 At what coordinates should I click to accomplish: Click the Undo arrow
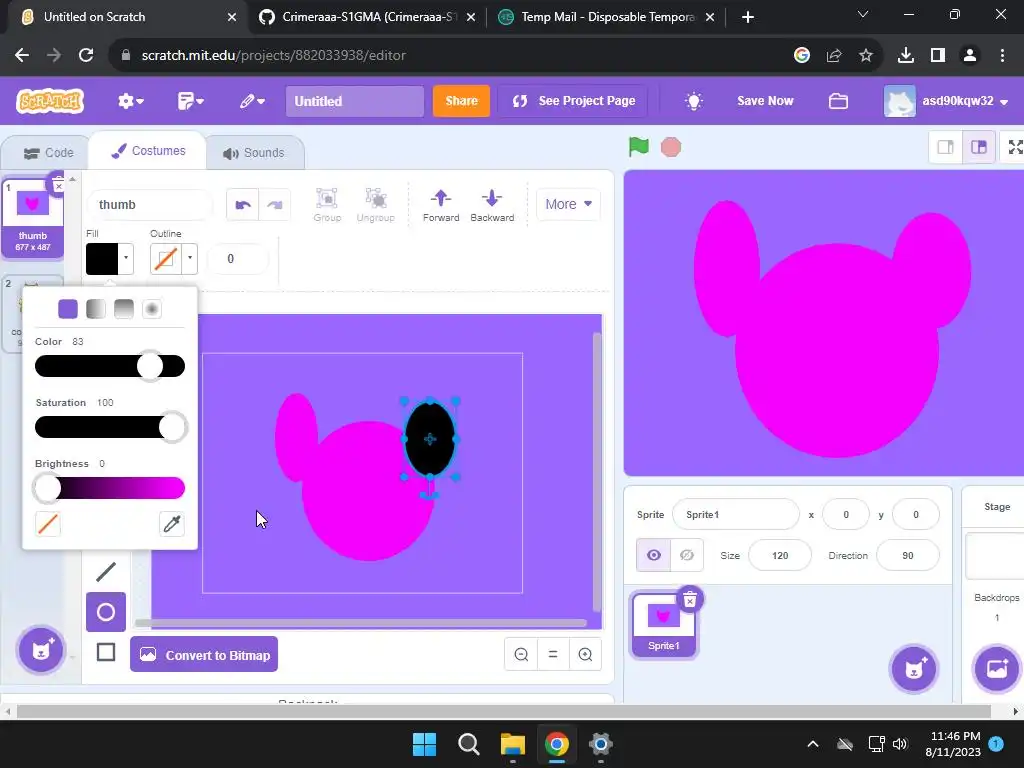click(243, 204)
